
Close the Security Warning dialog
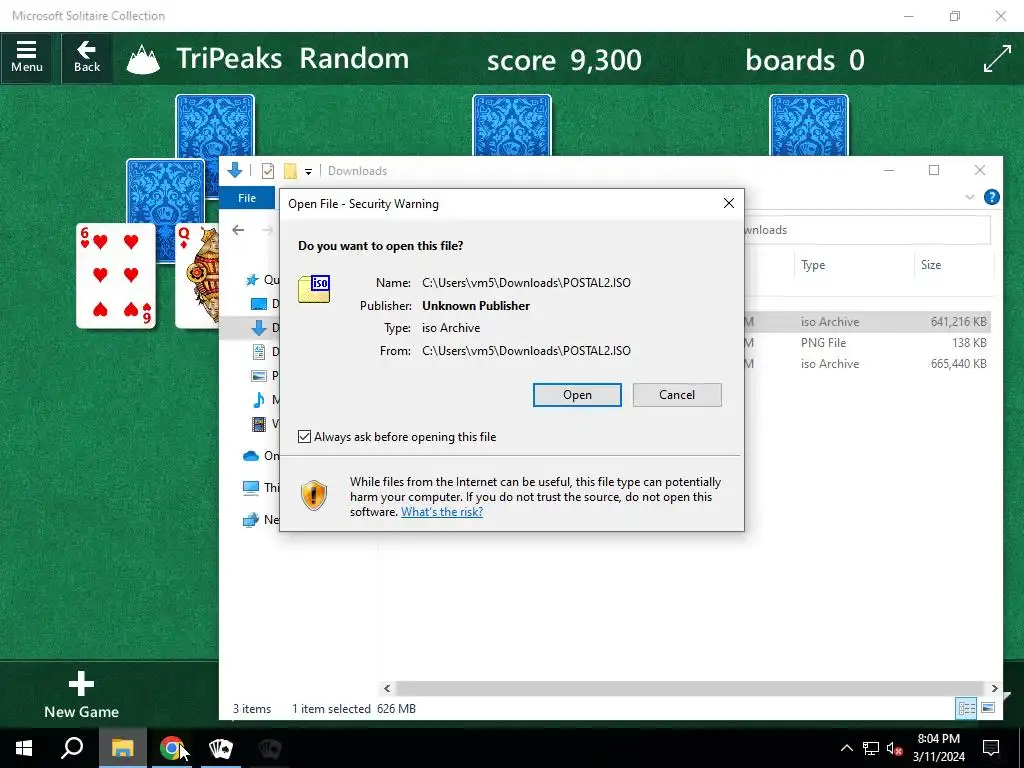point(729,203)
